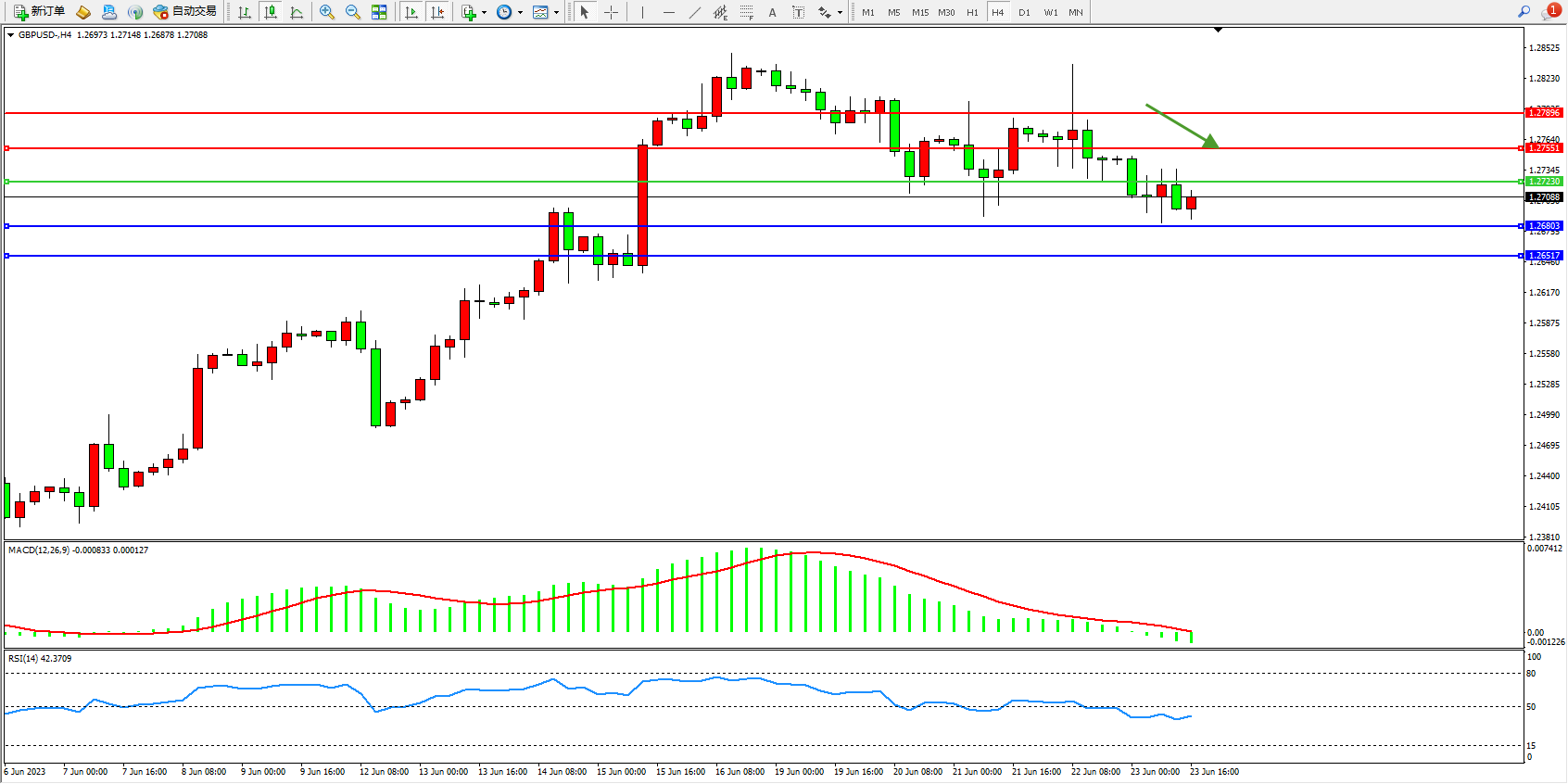Switch to the H1 timeframe

click(972, 12)
